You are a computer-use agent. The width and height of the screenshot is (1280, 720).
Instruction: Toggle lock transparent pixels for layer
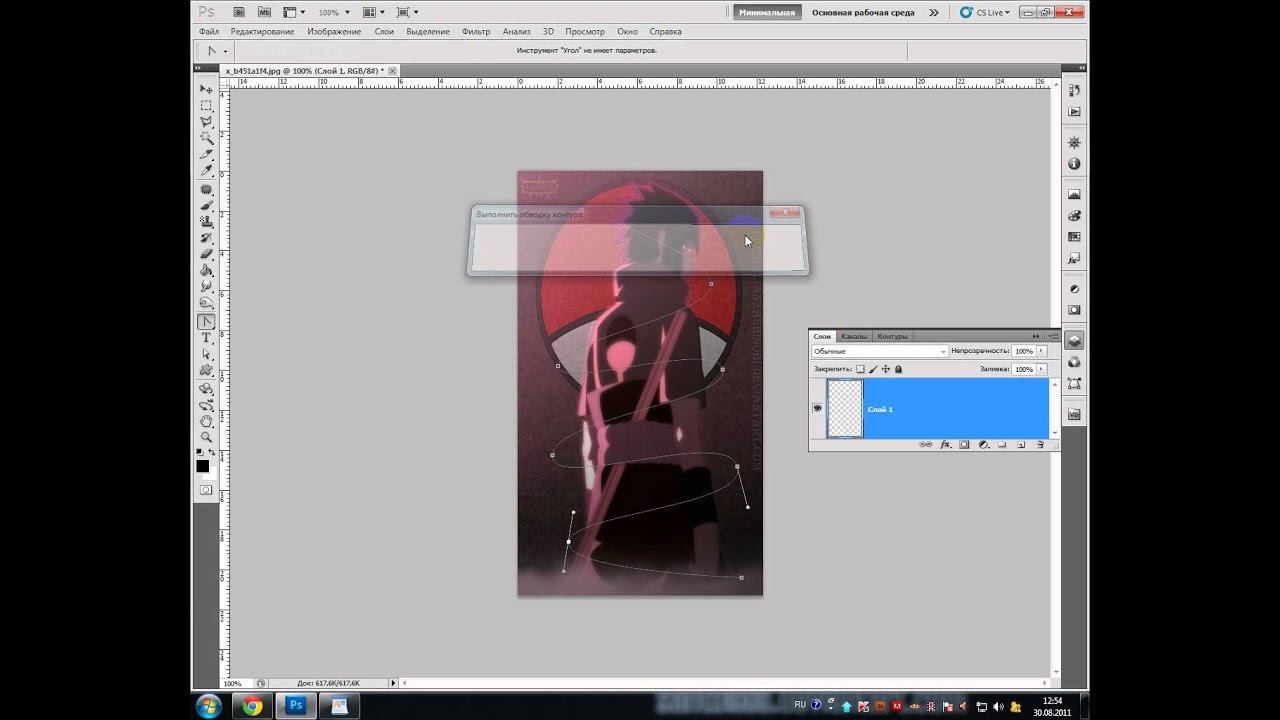pos(860,369)
